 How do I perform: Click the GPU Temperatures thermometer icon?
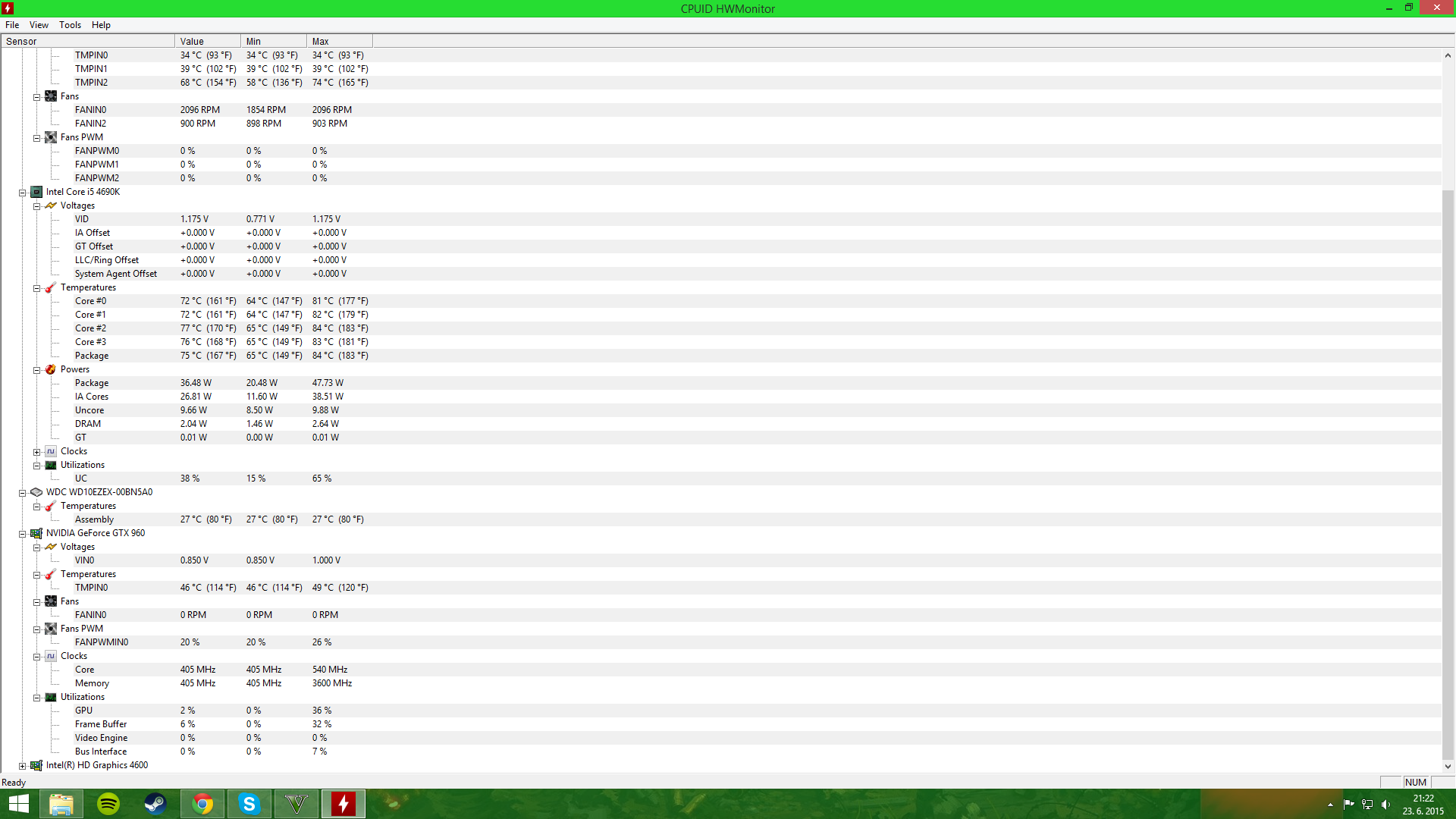click(x=51, y=574)
